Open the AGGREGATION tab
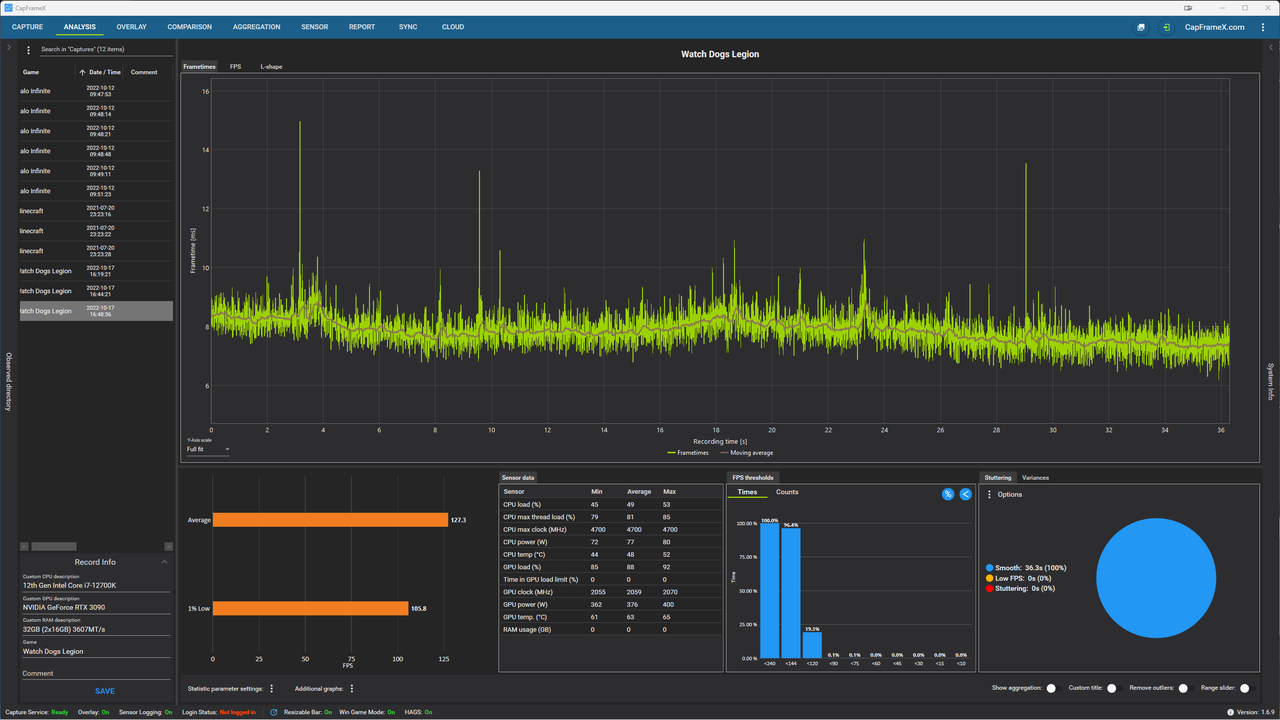 pos(256,27)
